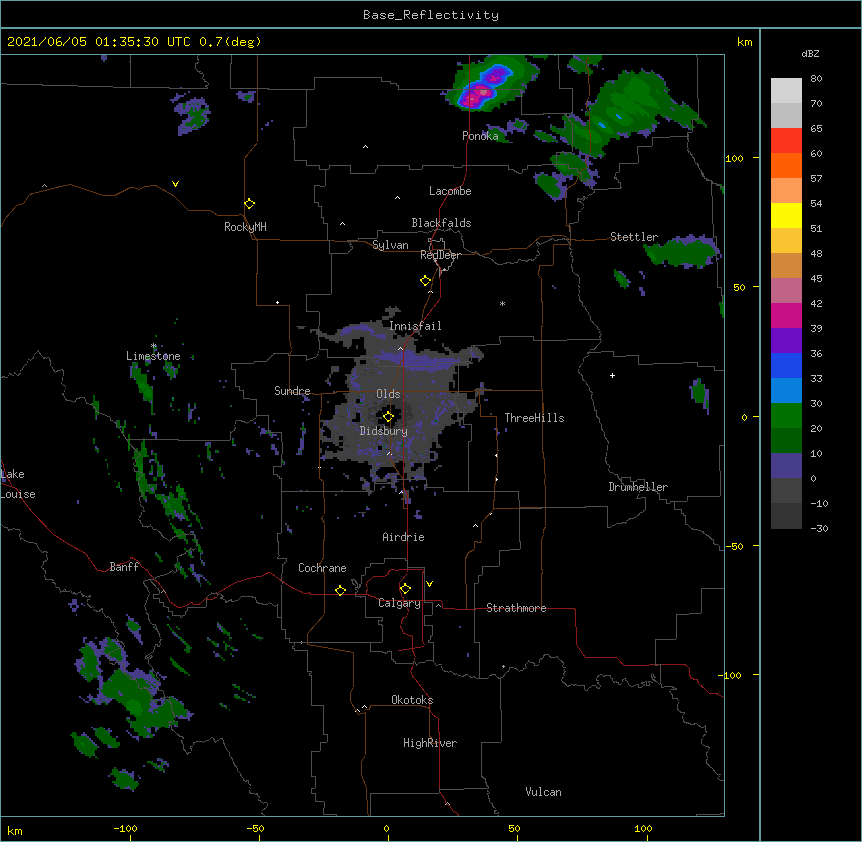862x842 pixels.
Task: Click the Lake Louise label
Action: tap(18, 484)
